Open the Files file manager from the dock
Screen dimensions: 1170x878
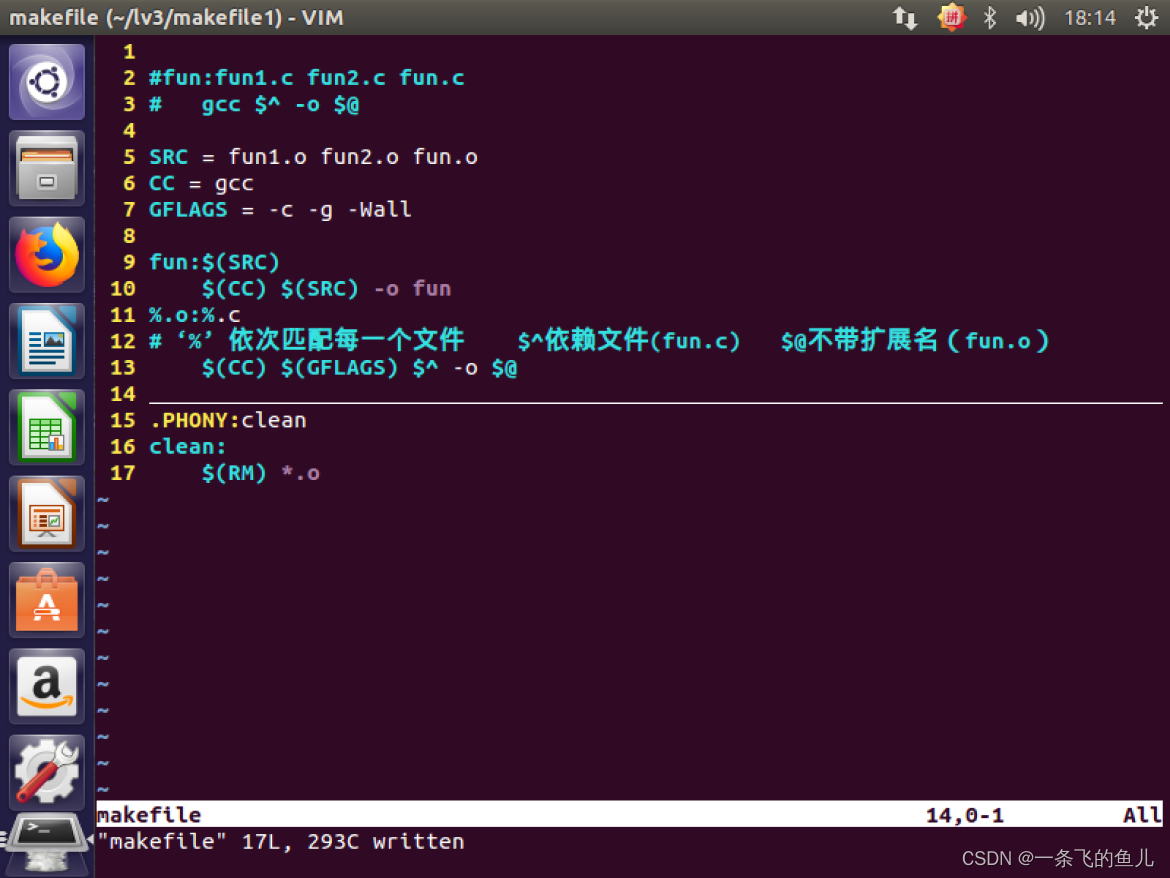46,168
